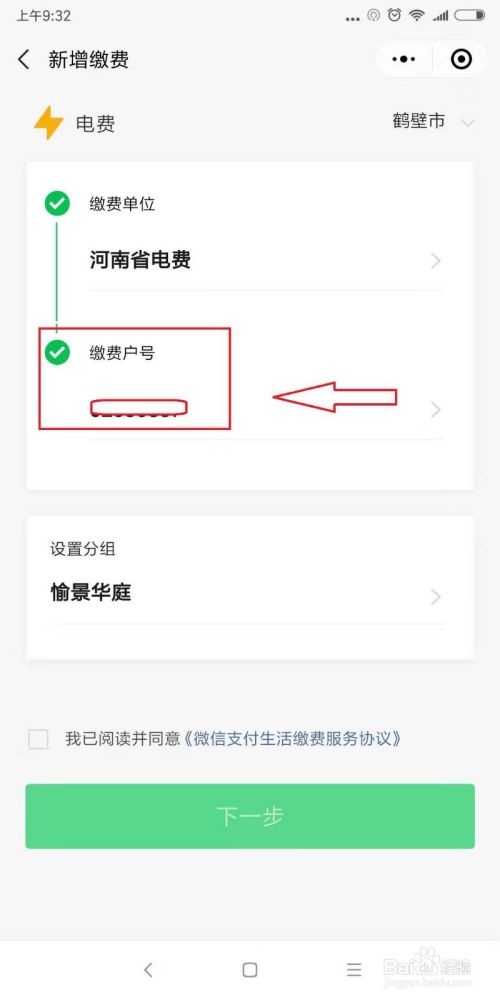The width and height of the screenshot is (500, 1000).
Task: Tap the 缴费户号 account number field
Action: (266, 409)
